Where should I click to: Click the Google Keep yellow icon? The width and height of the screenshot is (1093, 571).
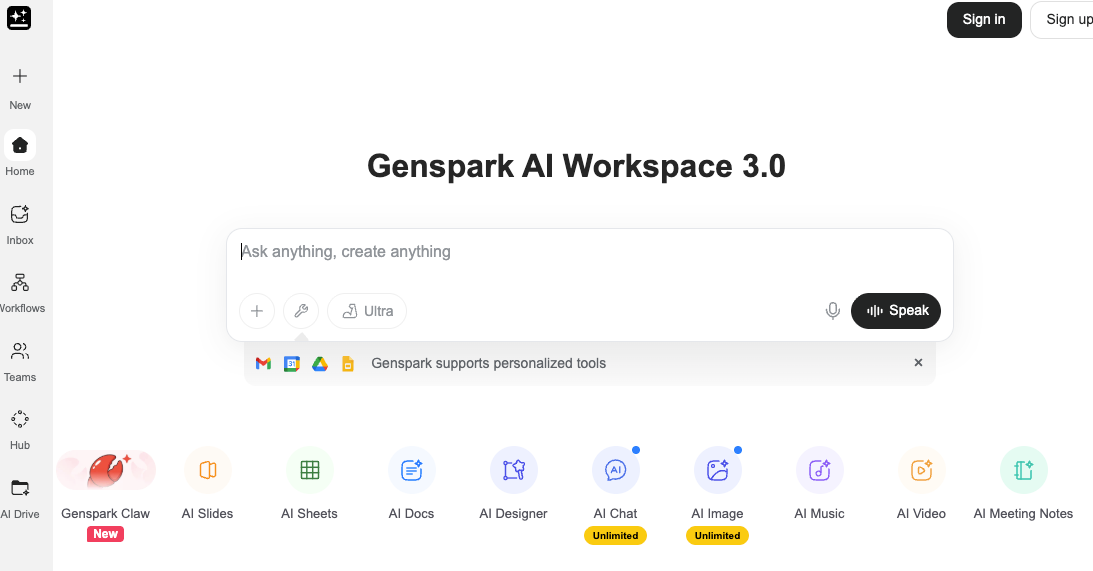point(348,363)
